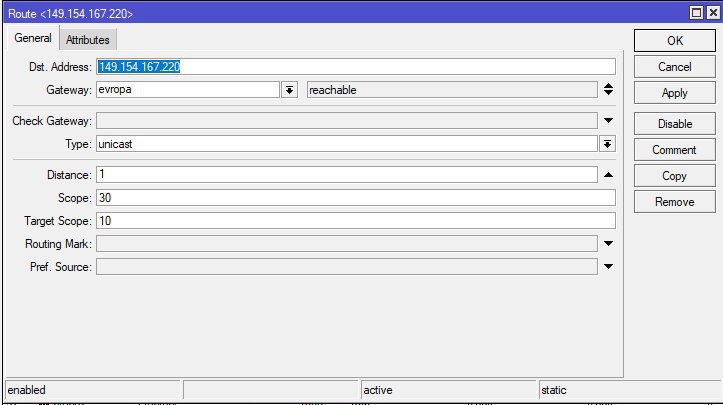Image resolution: width=723 pixels, height=405 pixels.
Task: Expand the Pref. Source option
Action: tap(608, 267)
